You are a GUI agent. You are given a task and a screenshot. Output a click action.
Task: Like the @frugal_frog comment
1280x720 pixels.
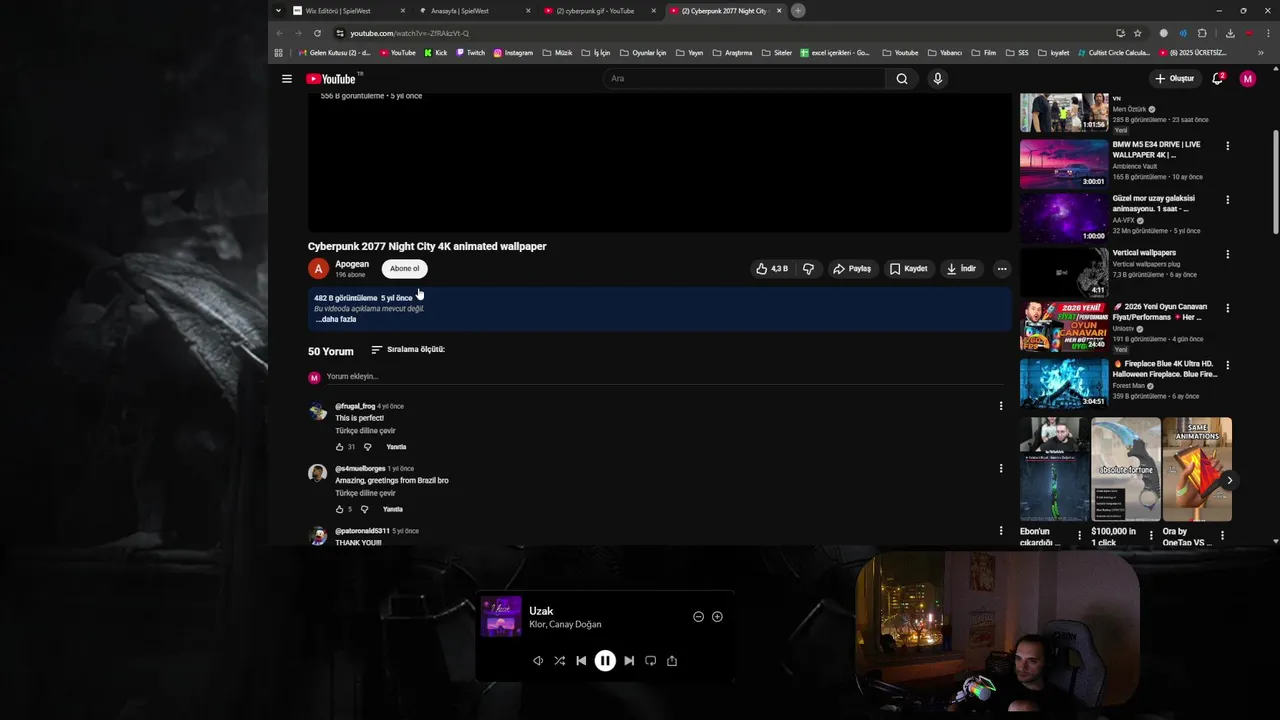coord(340,447)
